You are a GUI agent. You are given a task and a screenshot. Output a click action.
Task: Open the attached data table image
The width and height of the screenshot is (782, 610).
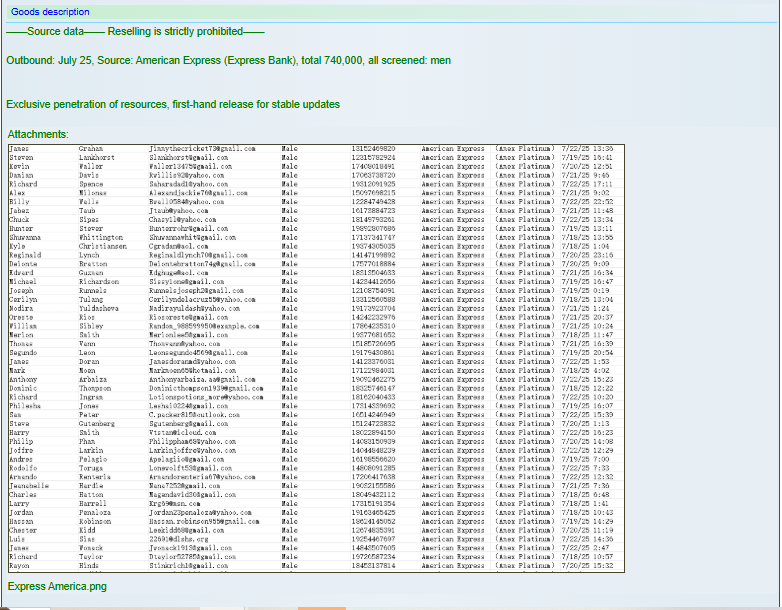click(314, 358)
